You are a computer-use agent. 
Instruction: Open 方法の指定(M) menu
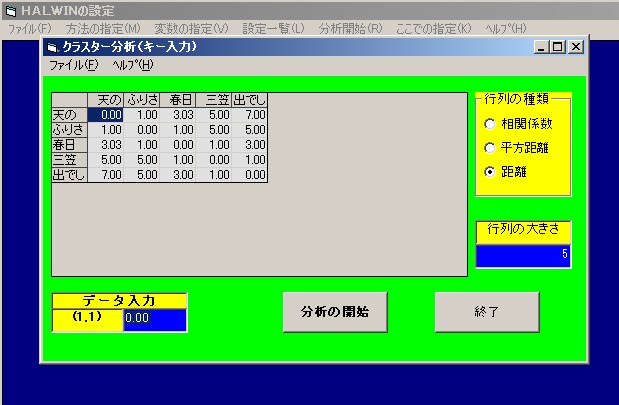[x=103, y=29]
